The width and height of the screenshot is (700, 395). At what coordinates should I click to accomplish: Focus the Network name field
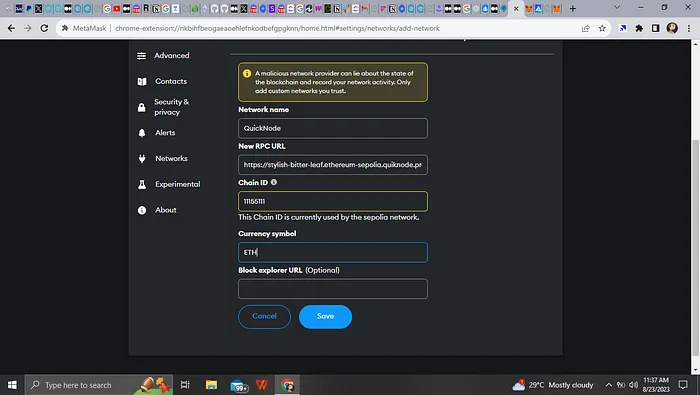click(x=333, y=129)
